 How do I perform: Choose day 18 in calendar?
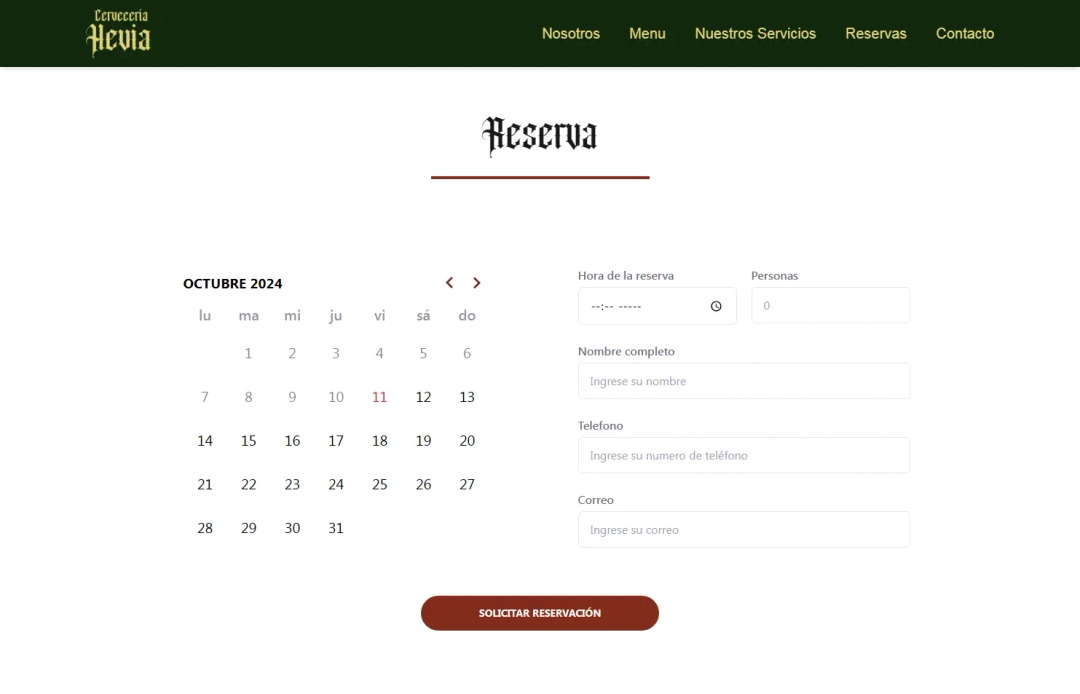pyautogui.click(x=380, y=441)
